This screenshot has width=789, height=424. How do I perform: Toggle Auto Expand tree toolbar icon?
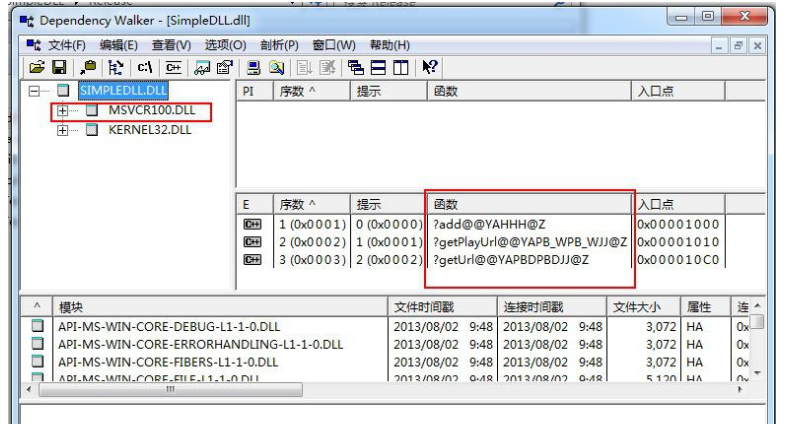[x=116, y=67]
